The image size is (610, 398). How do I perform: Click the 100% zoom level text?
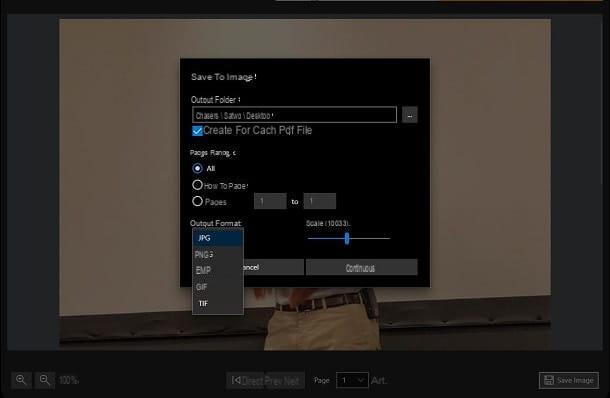tap(68, 380)
